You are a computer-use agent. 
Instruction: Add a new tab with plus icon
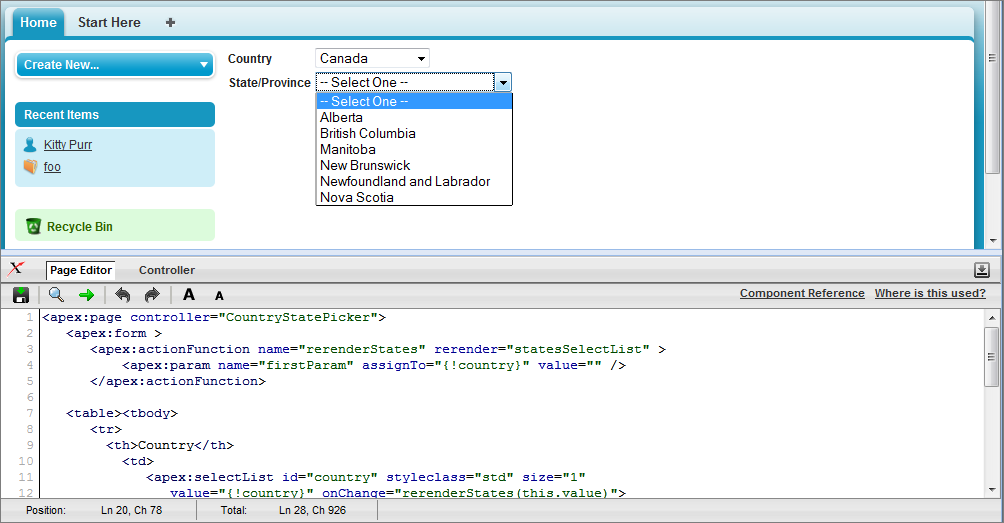point(170,22)
